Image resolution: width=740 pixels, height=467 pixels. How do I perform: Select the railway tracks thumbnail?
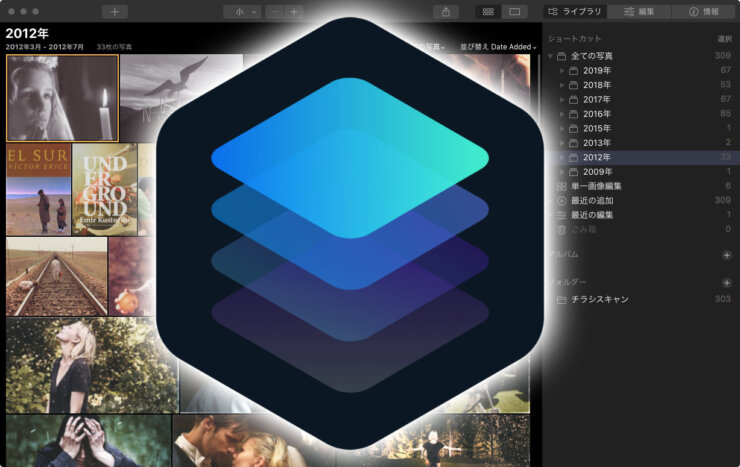pyautogui.click(x=57, y=276)
